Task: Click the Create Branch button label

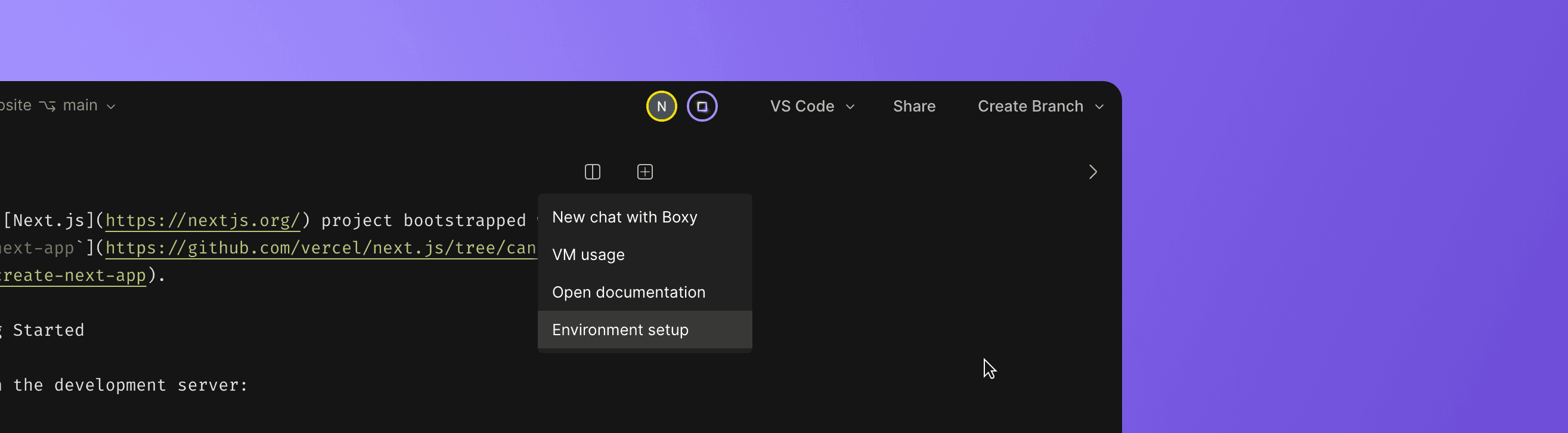Action: pyautogui.click(x=1030, y=107)
